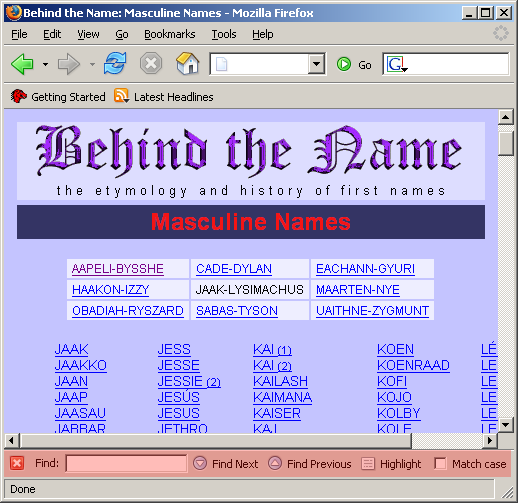Click the KOENRAAD name link
518x503 pixels.
click(x=413, y=365)
